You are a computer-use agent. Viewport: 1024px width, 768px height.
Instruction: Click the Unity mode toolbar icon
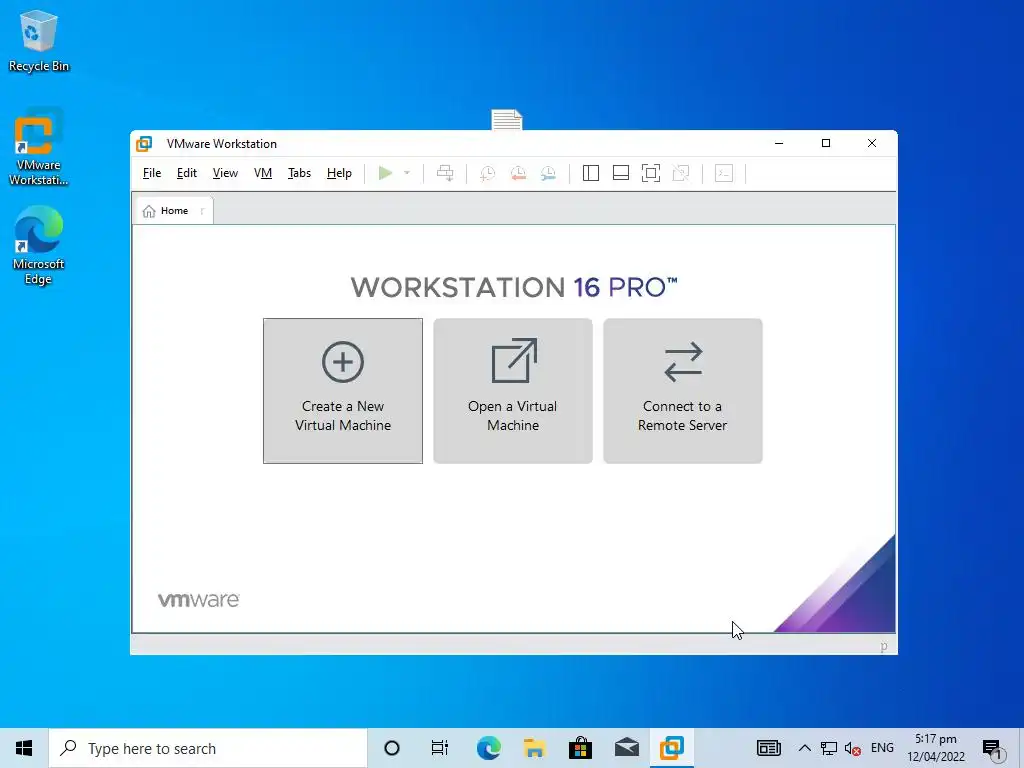pyautogui.click(x=681, y=173)
